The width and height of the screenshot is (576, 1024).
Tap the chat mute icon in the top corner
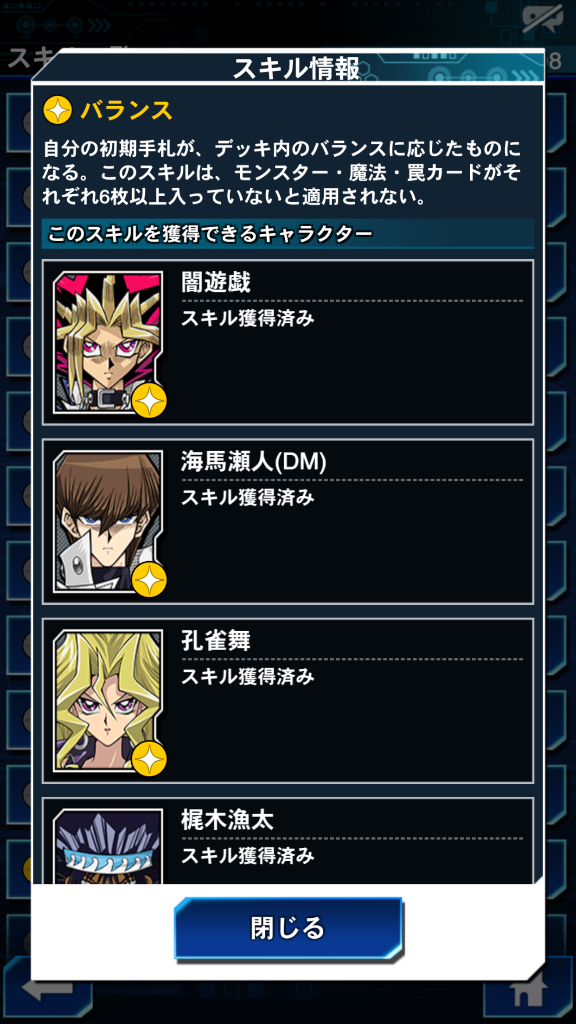(541, 20)
